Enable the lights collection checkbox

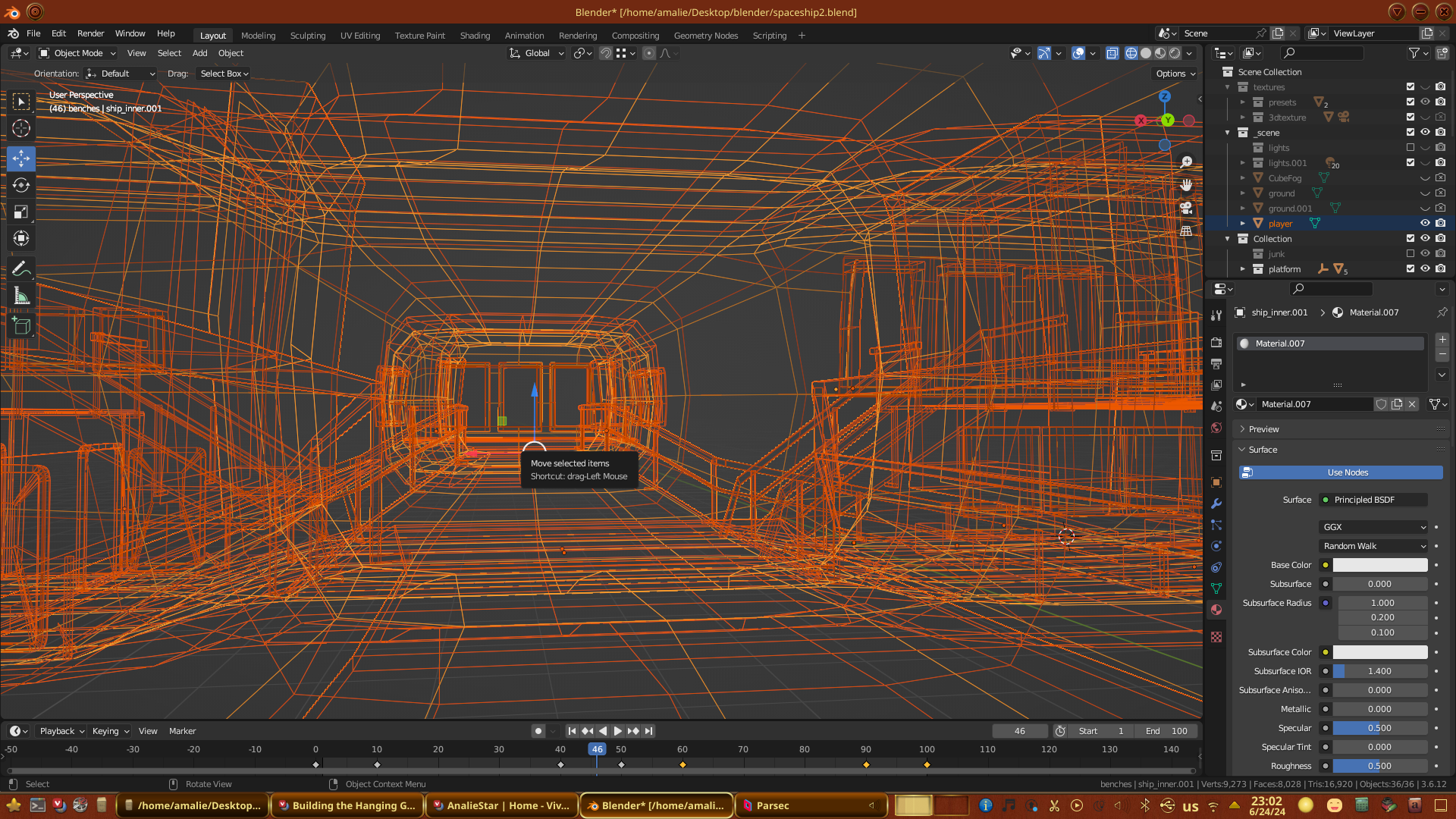tap(1410, 148)
